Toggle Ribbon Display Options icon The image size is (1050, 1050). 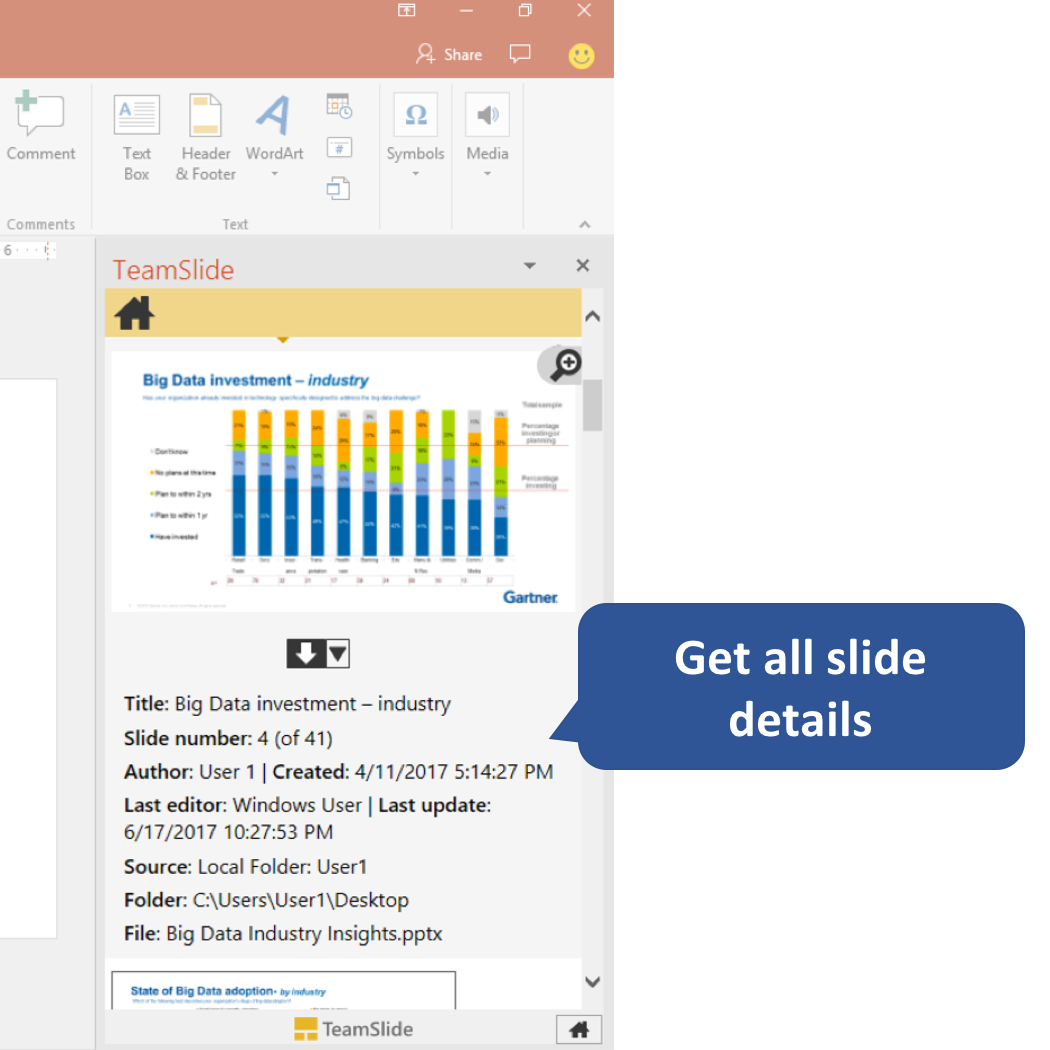[x=406, y=10]
